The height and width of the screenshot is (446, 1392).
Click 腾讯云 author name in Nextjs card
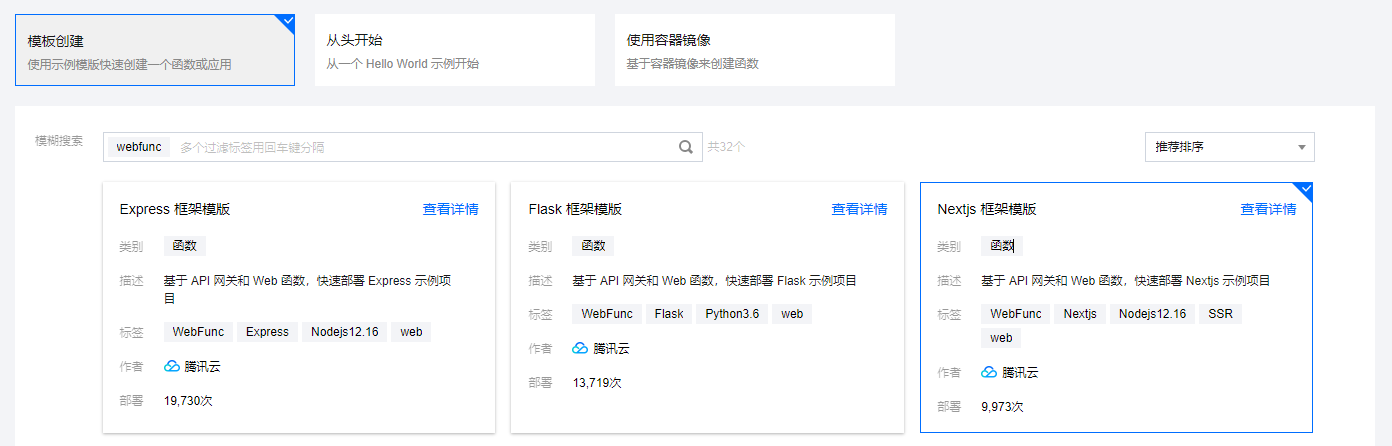click(1021, 373)
